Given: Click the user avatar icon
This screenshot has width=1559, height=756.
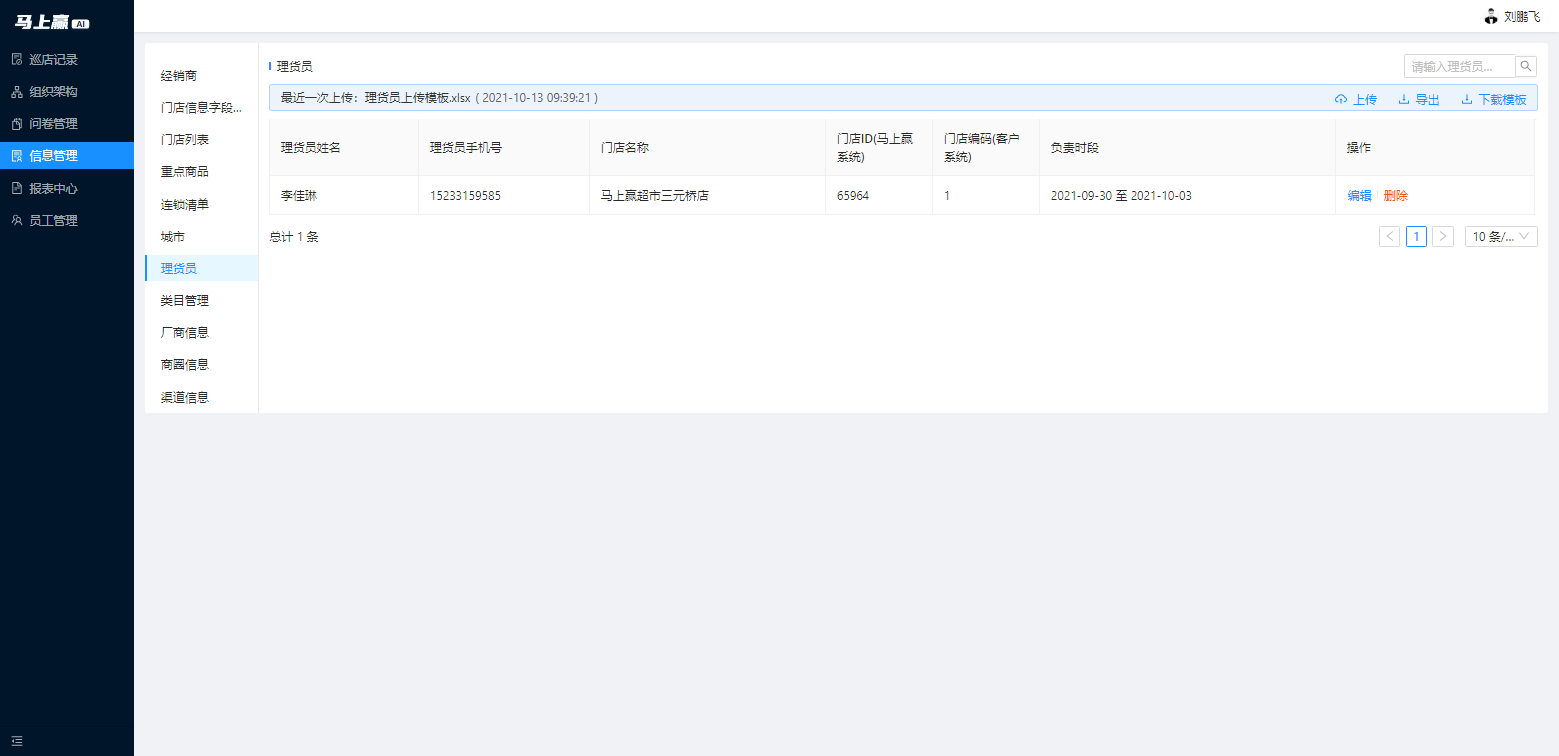Looking at the screenshot, I should pyautogui.click(x=1491, y=16).
